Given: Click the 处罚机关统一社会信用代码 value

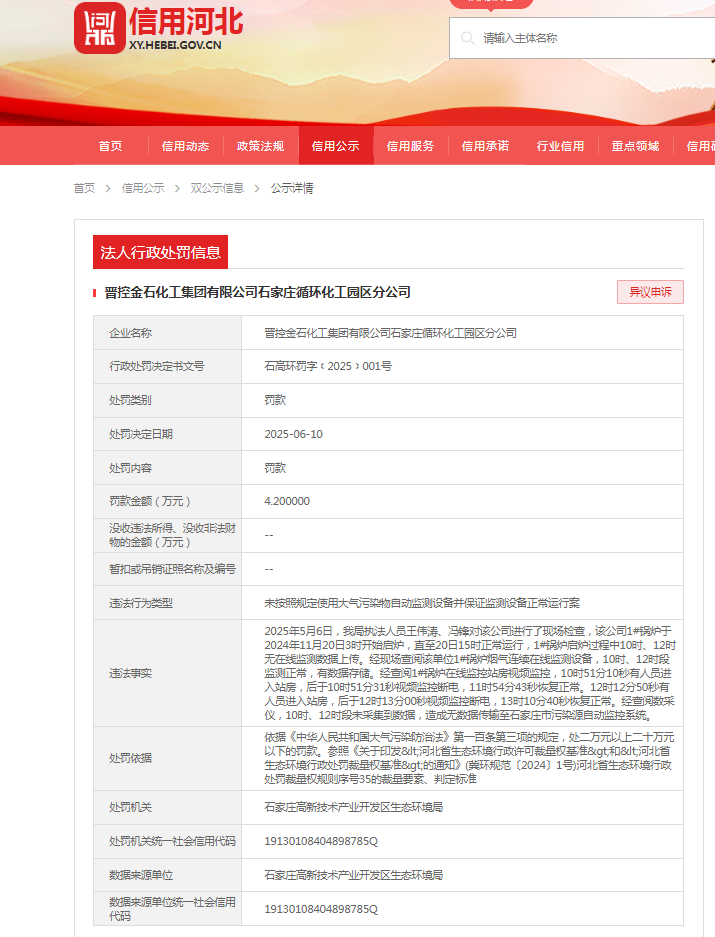Looking at the screenshot, I should click(x=321, y=841).
